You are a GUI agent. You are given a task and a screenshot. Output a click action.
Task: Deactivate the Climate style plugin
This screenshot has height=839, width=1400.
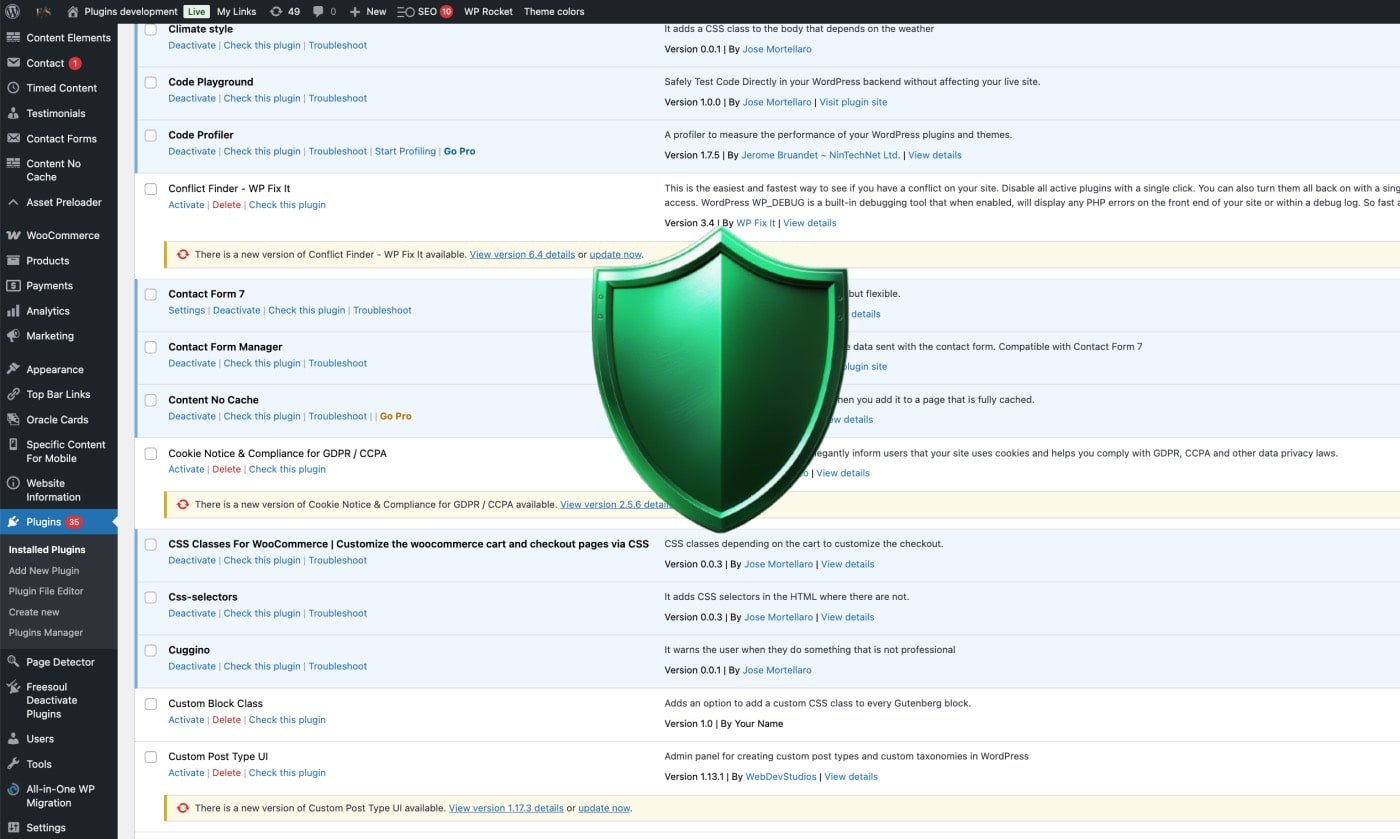192,45
